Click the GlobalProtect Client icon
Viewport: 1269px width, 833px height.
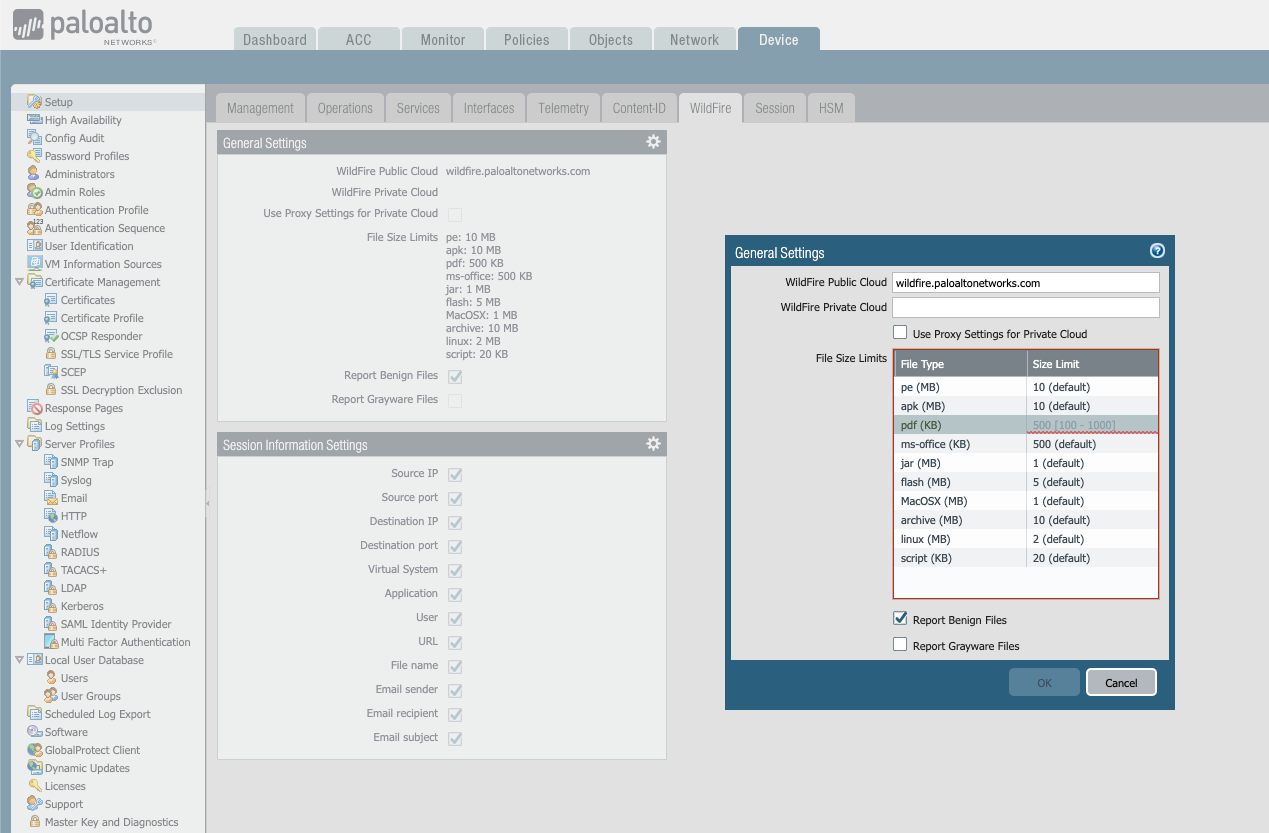[x=35, y=750]
